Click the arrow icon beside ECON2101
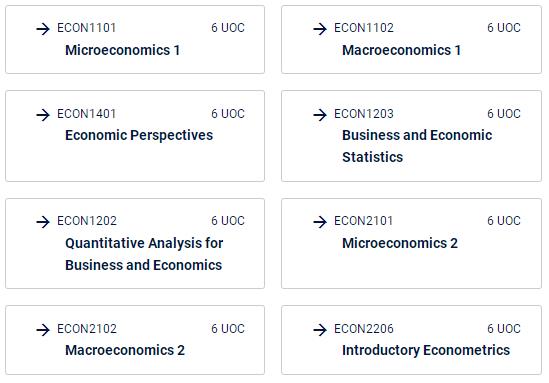549x383 pixels. coord(320,222)
